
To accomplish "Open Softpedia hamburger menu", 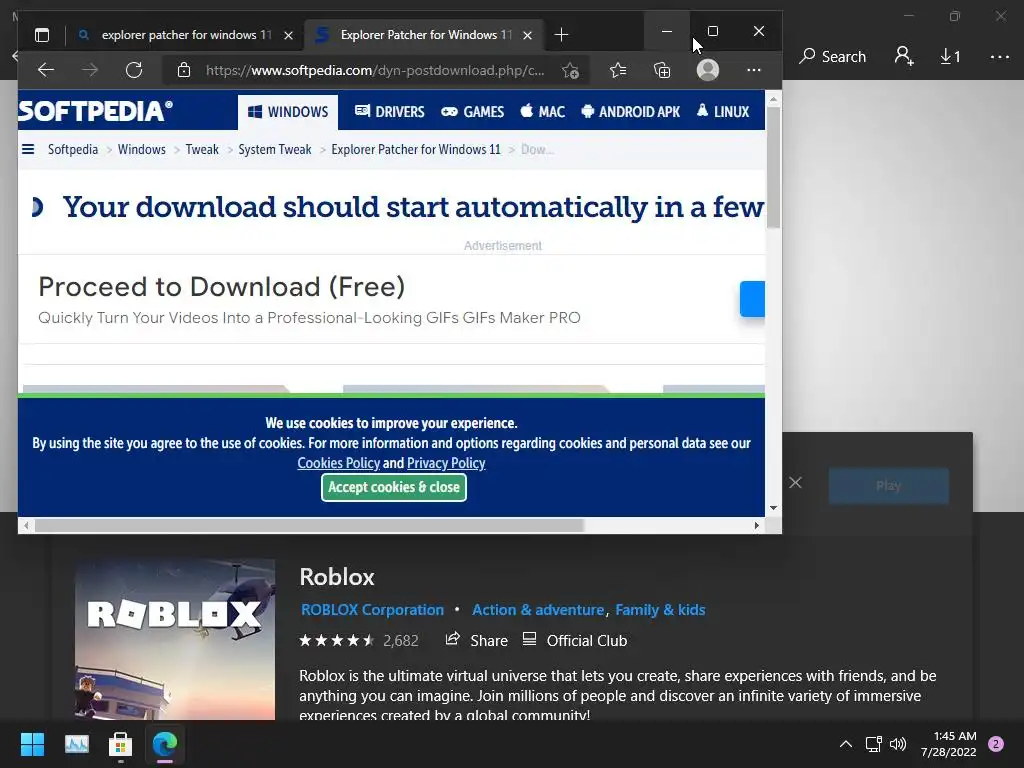I will coord(28,149).
